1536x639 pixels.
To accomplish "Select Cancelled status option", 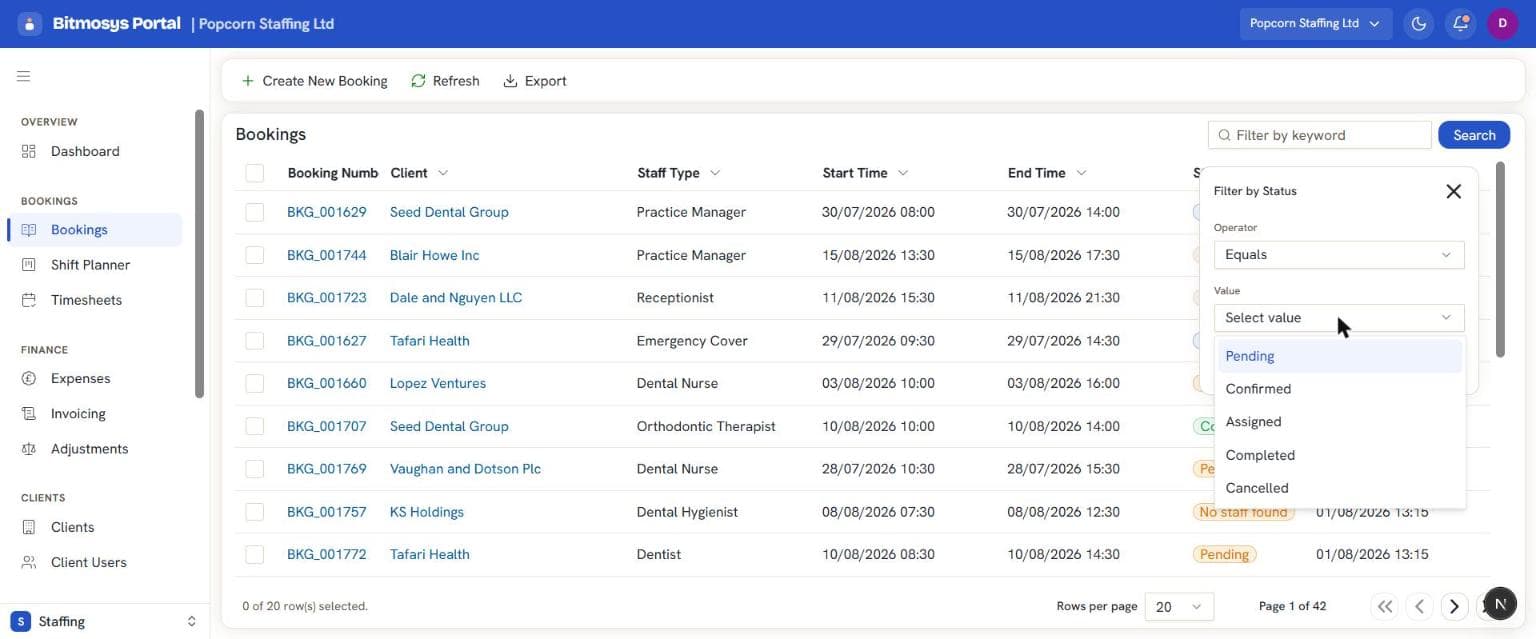I will point(1339,488).
